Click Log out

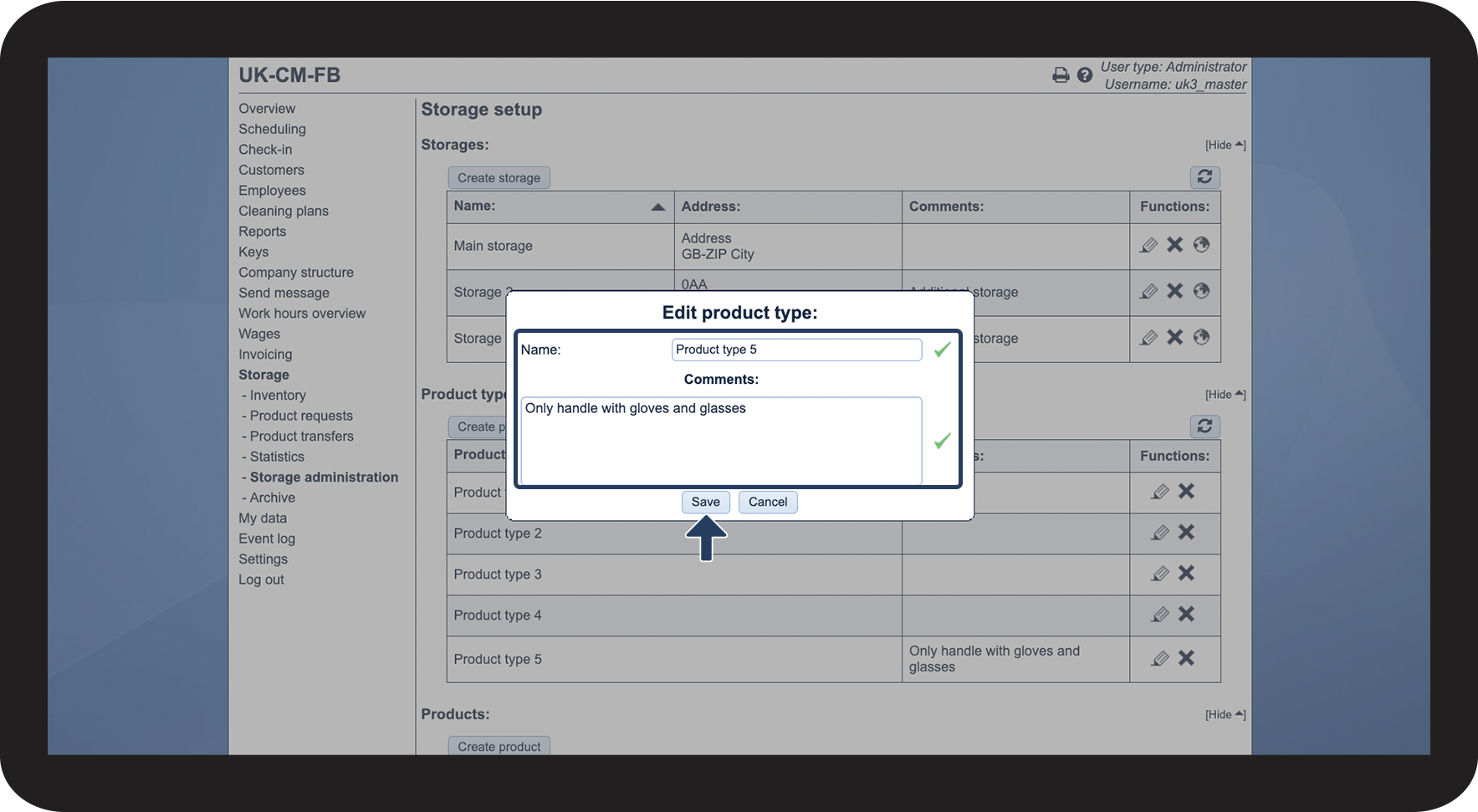(x=261, y=580)
